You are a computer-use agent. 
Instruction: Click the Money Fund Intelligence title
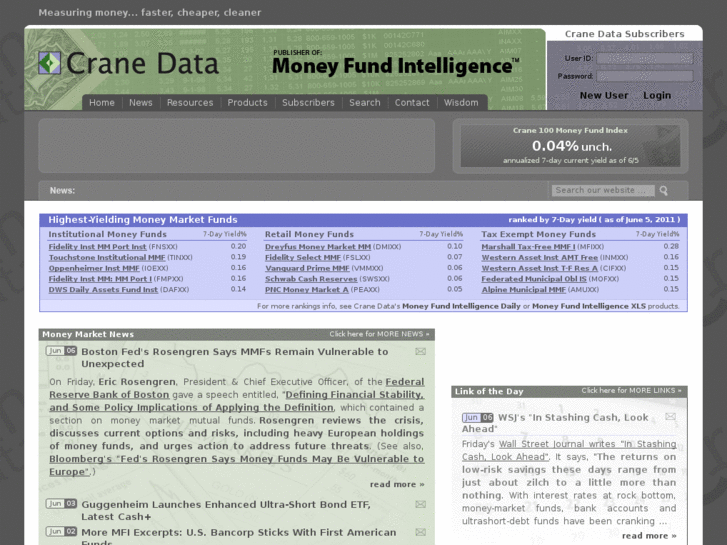(x=395, y=66)
